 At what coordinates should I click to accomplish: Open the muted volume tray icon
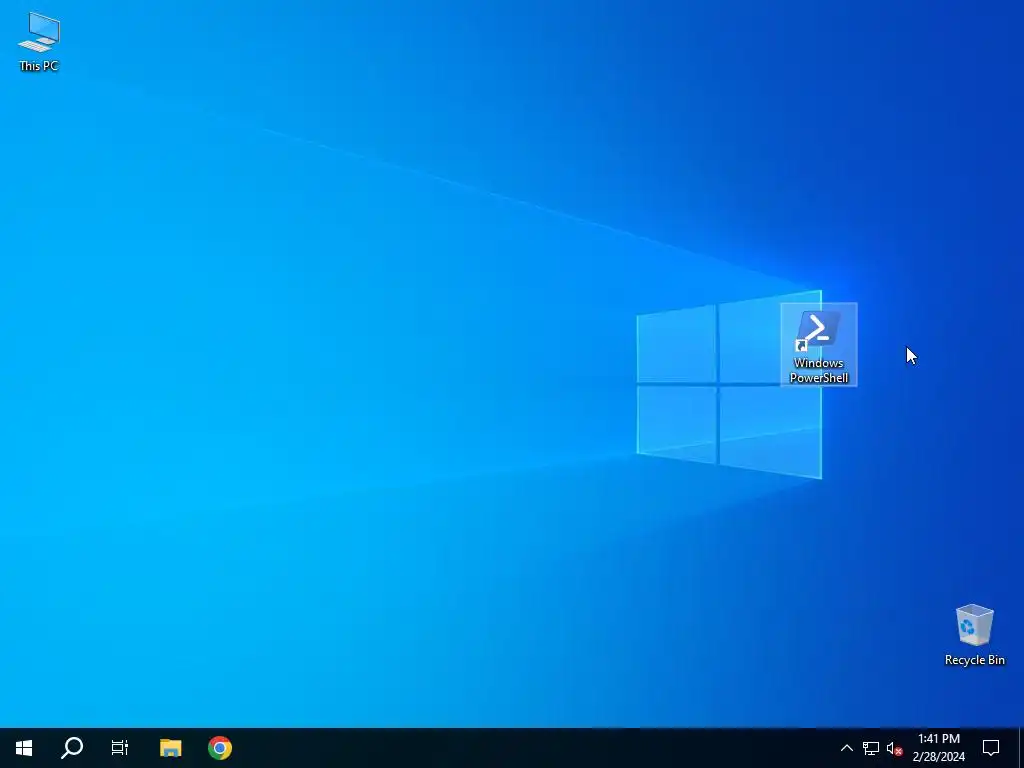(x=894, y=748)
